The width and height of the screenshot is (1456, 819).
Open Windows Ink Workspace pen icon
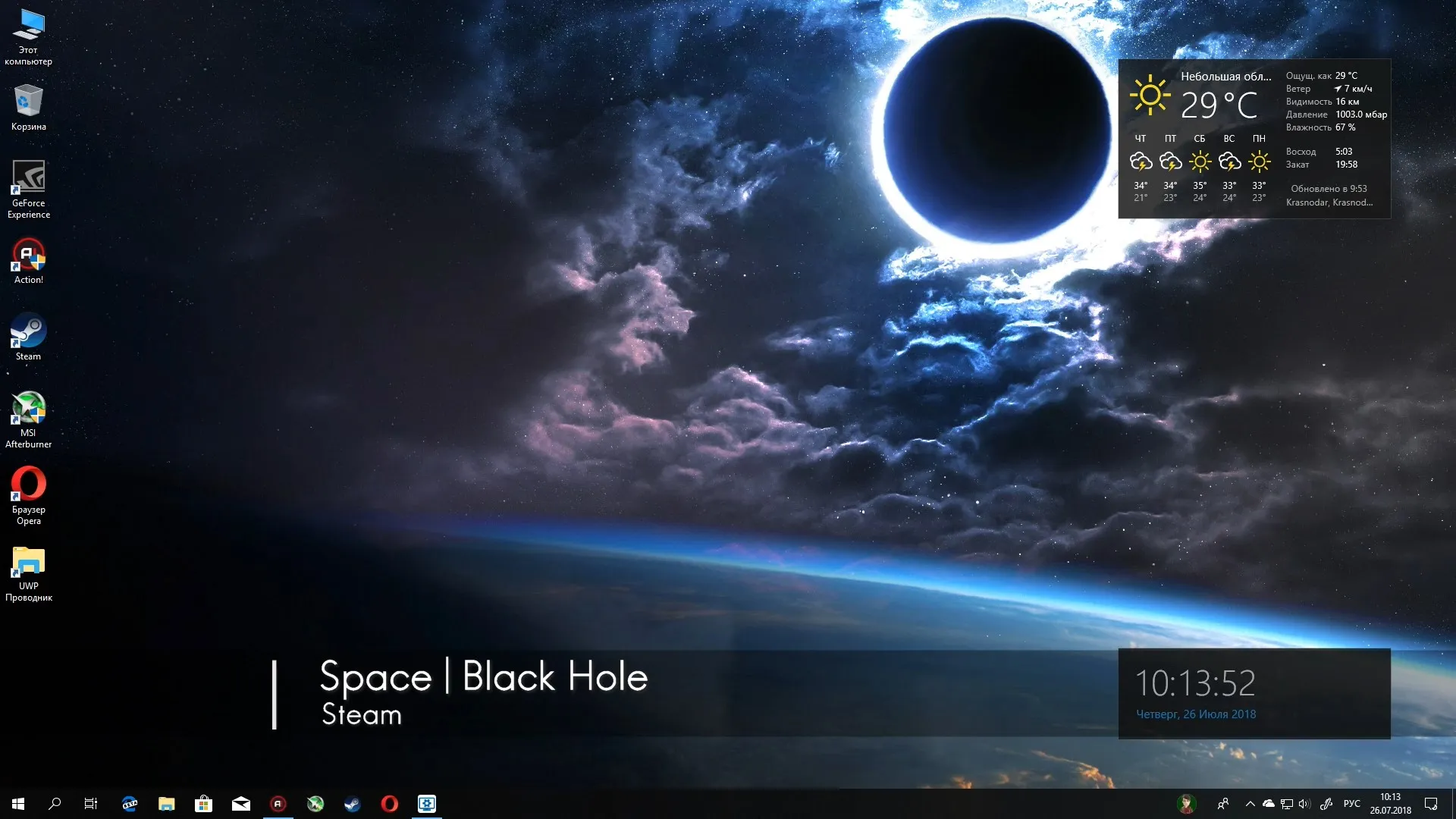[x=1326, y=804]
